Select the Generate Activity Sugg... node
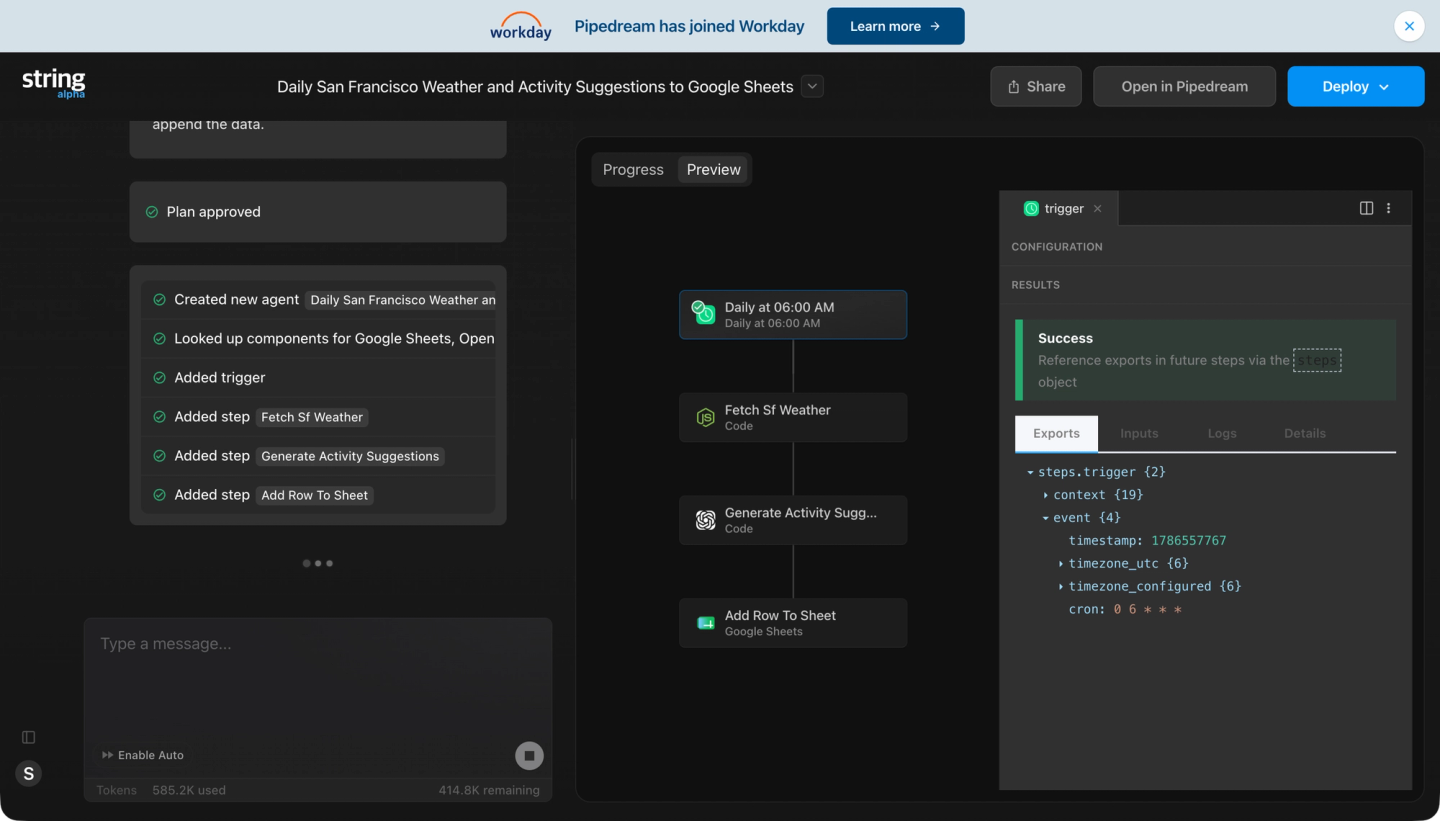 coord(793,520)
